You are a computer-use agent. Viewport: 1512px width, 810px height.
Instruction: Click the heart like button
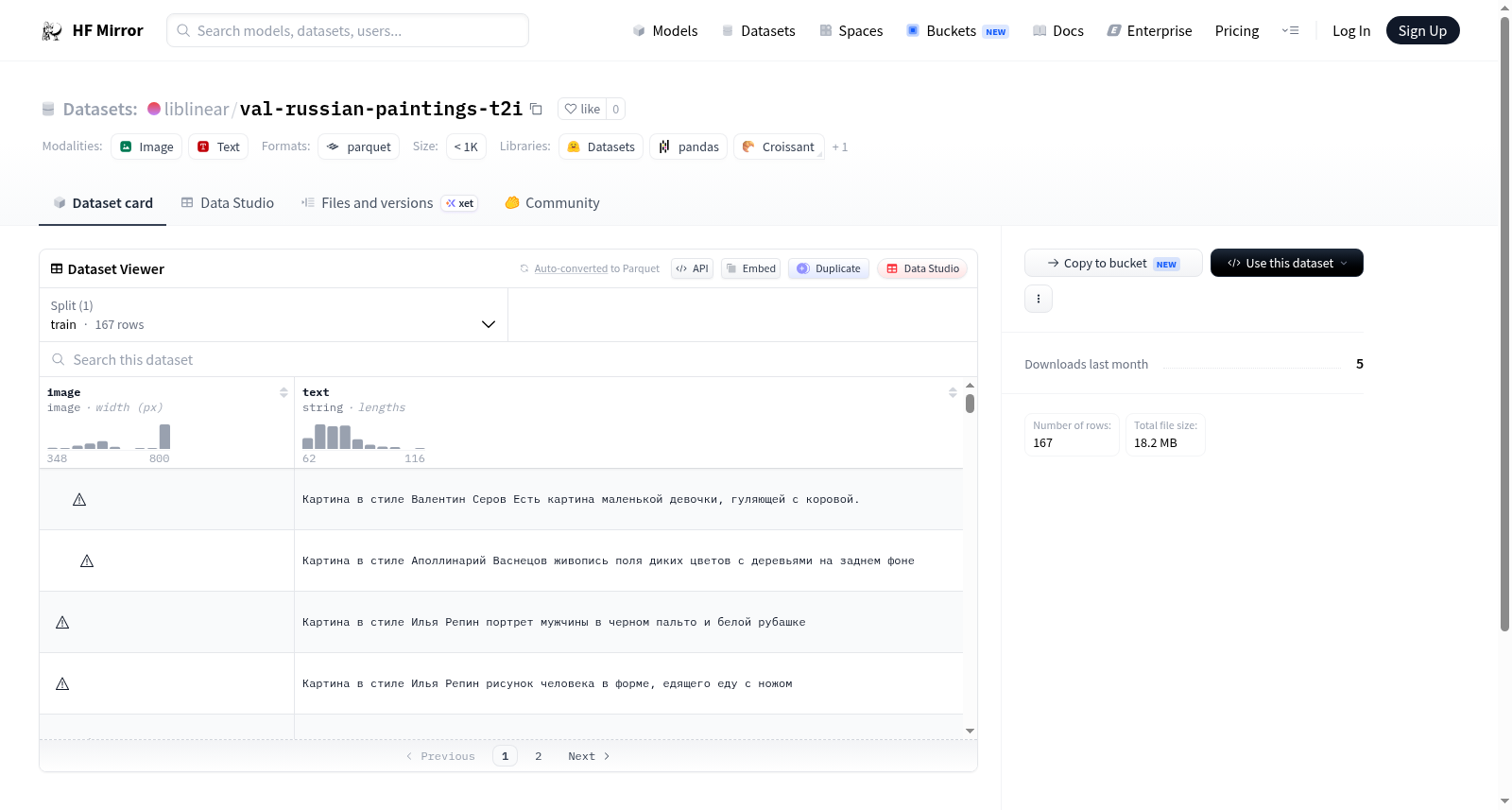click(582, 109)
